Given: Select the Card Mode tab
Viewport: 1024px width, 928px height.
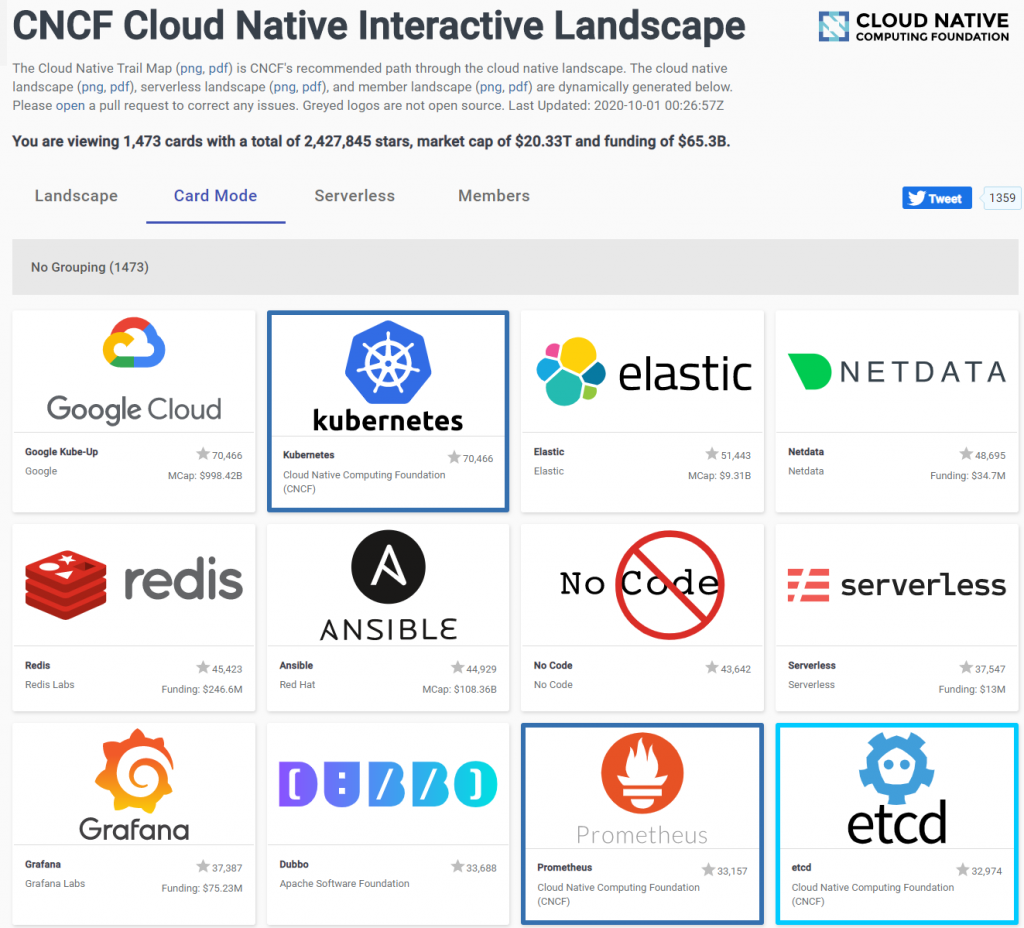Looking at the screenshot, I should 215,196.
